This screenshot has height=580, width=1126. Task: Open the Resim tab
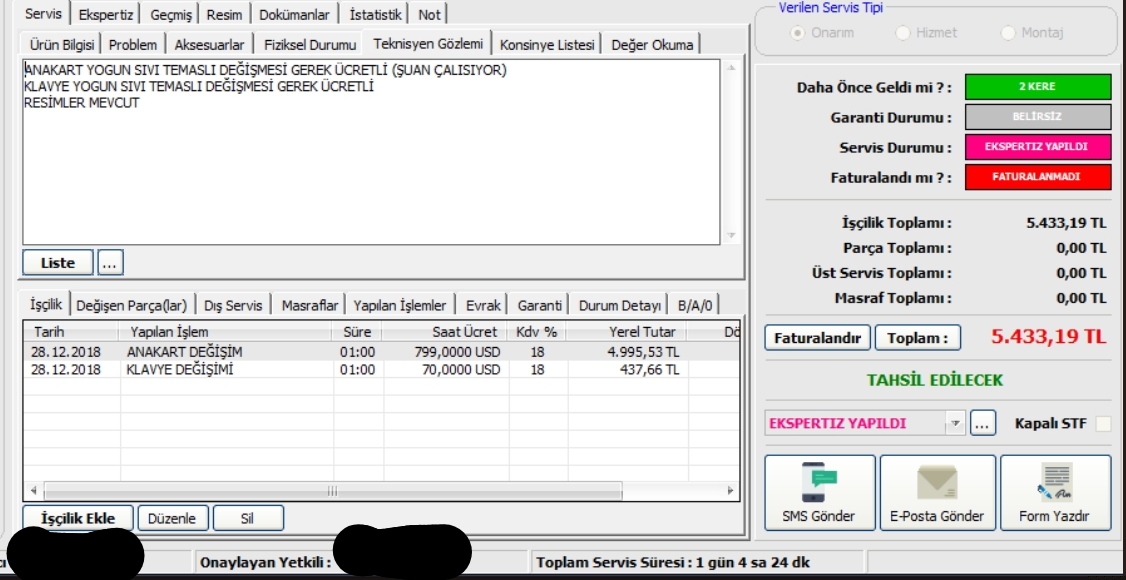tap(224, 14)
